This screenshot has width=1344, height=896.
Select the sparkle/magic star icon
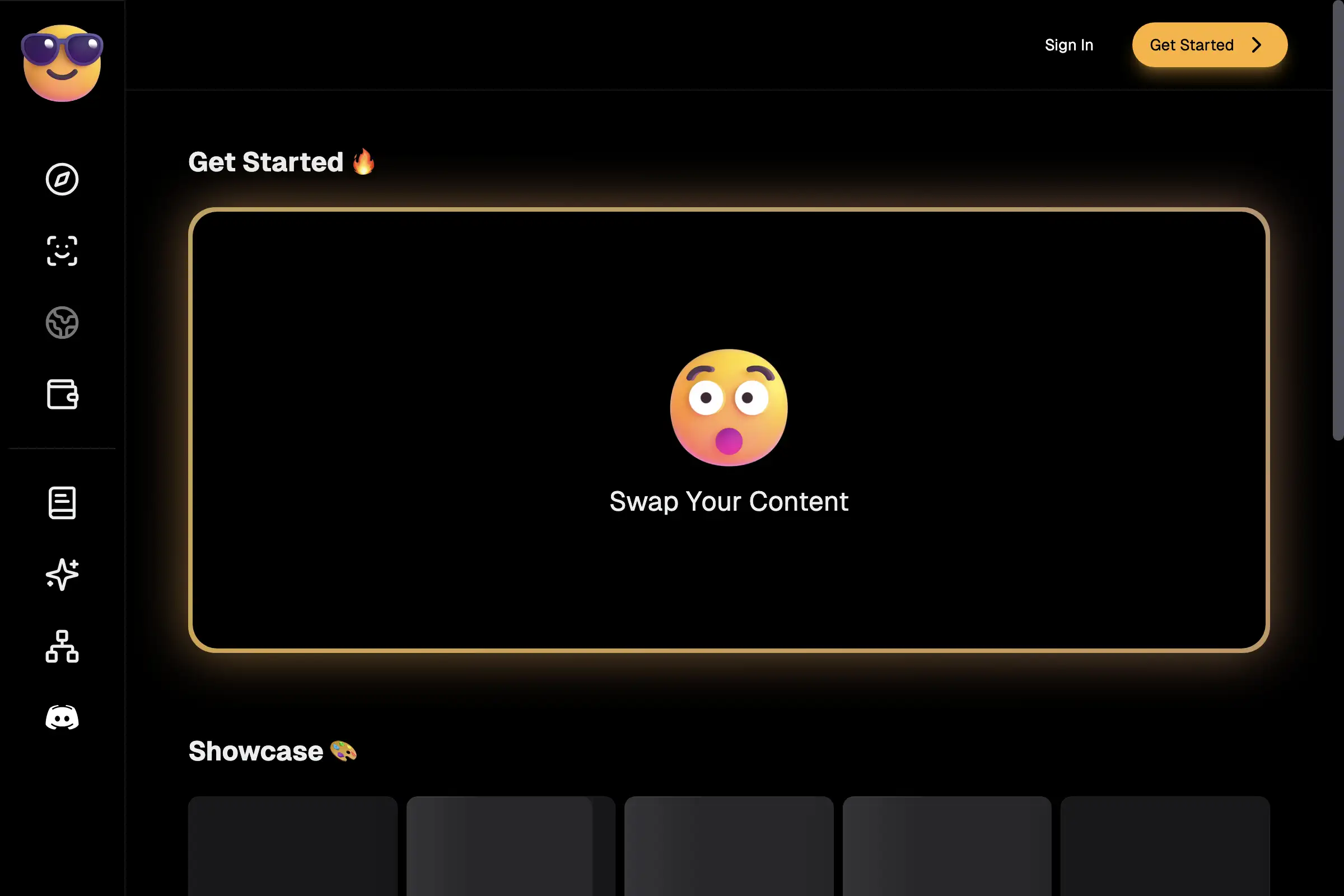click(62, 574)
